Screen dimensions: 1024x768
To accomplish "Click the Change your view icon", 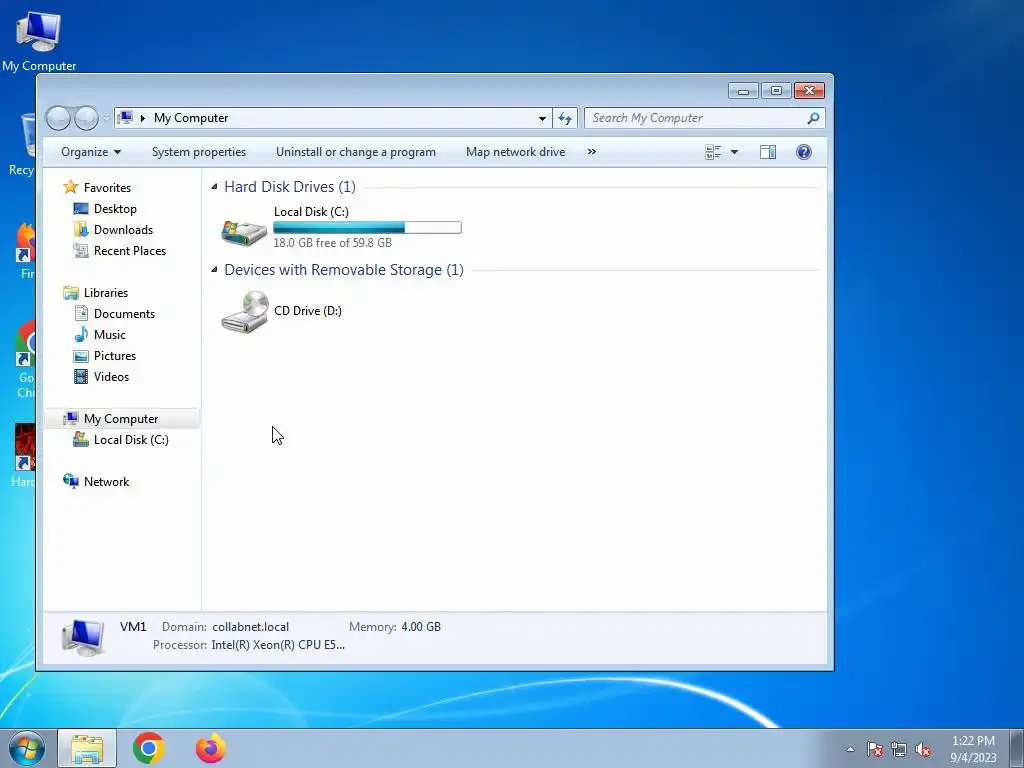I will tap(713, 152).
